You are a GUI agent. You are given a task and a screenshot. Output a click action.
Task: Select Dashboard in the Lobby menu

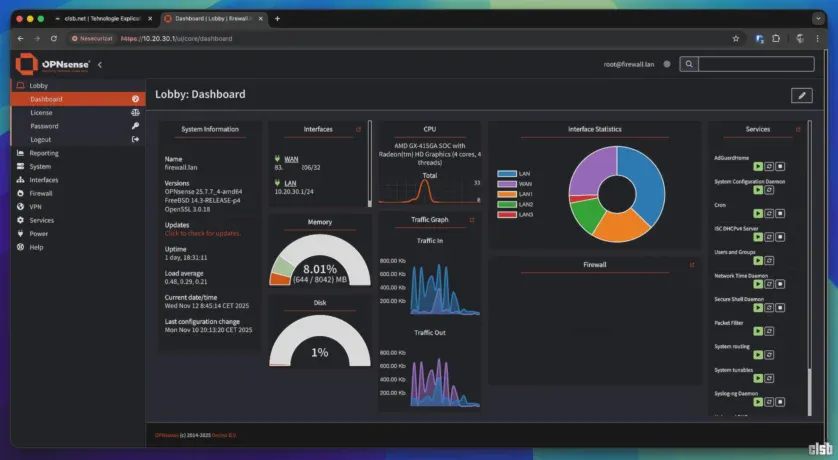78,99
